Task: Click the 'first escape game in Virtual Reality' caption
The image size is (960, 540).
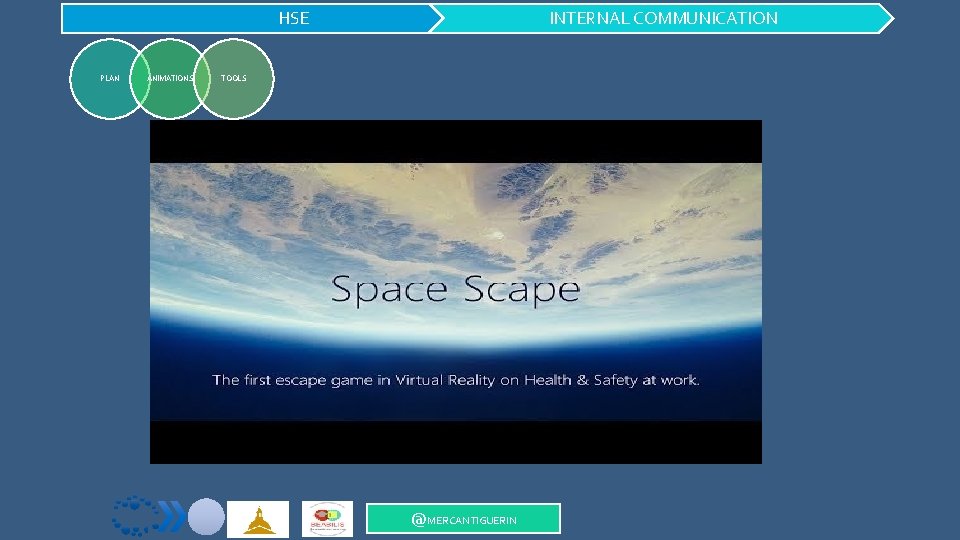Action: click(456, 380)
